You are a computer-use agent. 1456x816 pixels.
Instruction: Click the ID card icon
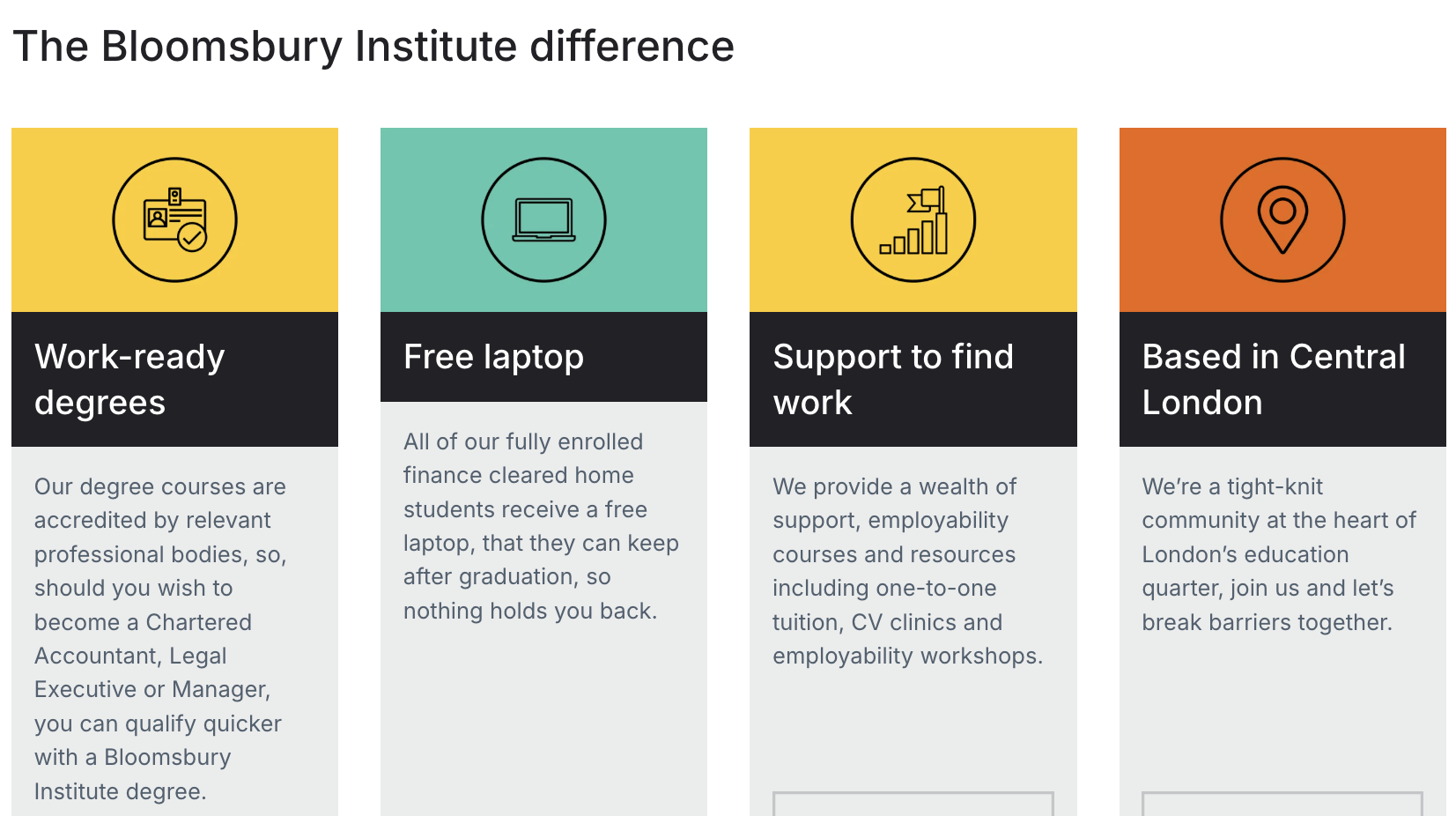[x=174, y=219]
